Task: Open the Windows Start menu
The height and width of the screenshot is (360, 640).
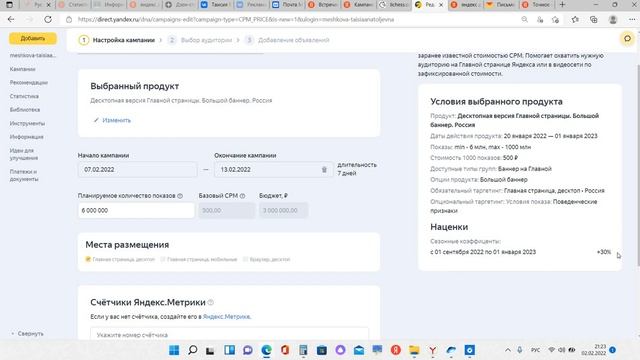Action: 174,350
